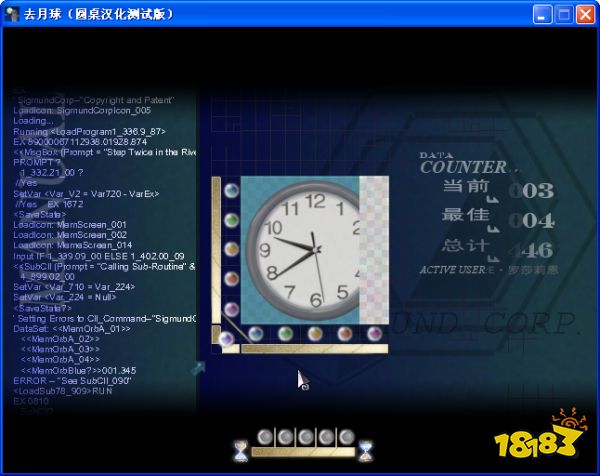This screenshot has width=600, height=476.
Task: Click the purple orb in the bottom row
Action: 374,333
